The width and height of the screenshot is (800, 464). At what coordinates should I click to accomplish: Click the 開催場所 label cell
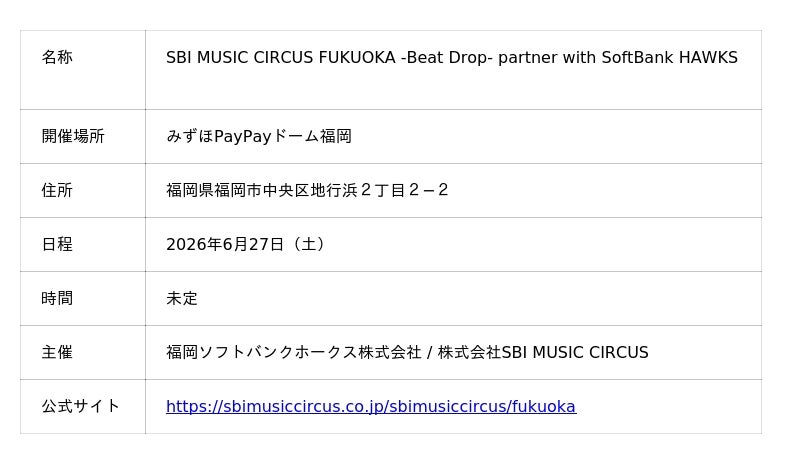pos(73,136)
